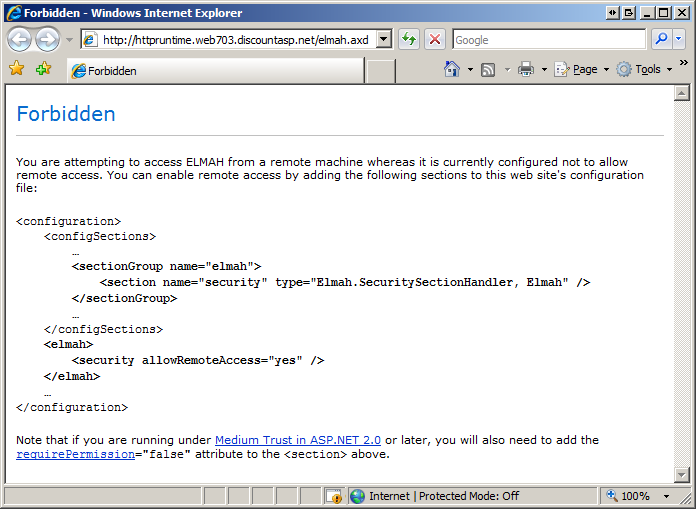Click the red Stop loading icon
The width and height of the screenshot is (696, 509).
coord(435,40)
